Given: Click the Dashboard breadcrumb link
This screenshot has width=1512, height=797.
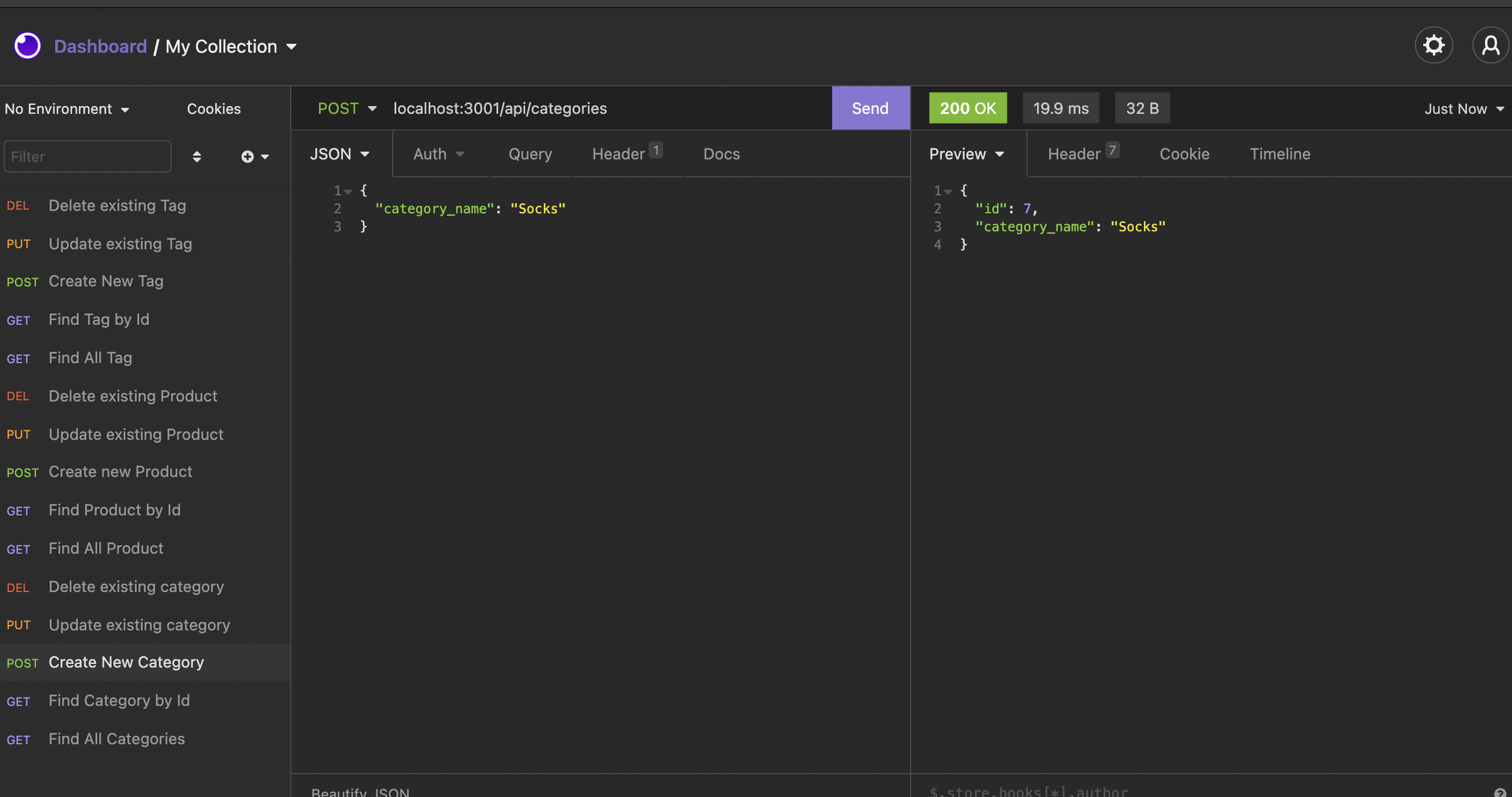Looking at the screenshot, I should tap(101, 46).
